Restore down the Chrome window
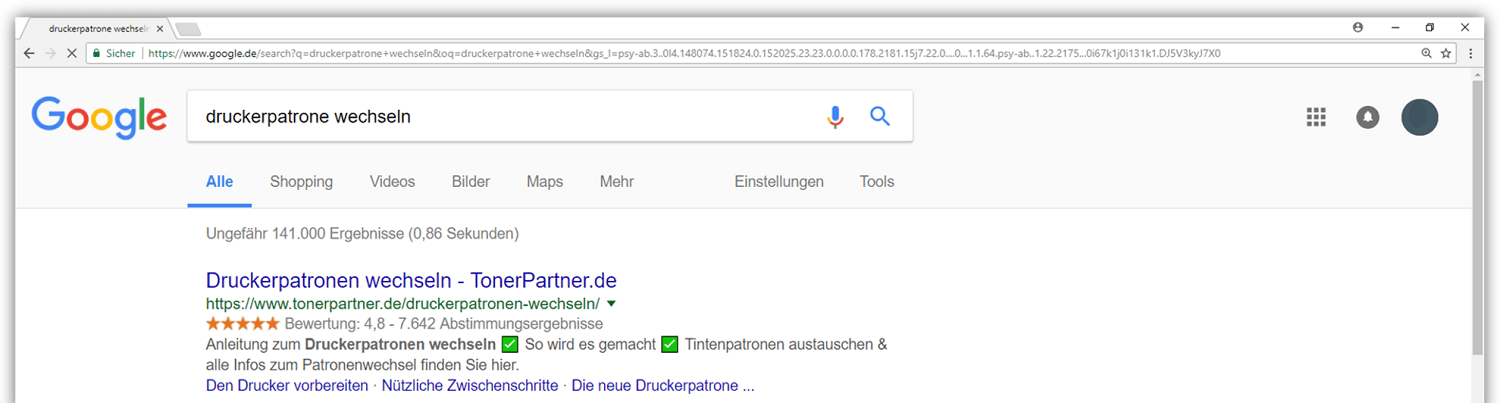Viewport: 1500px width, 403px height. pyautogui.click(x=1430, y=28)
